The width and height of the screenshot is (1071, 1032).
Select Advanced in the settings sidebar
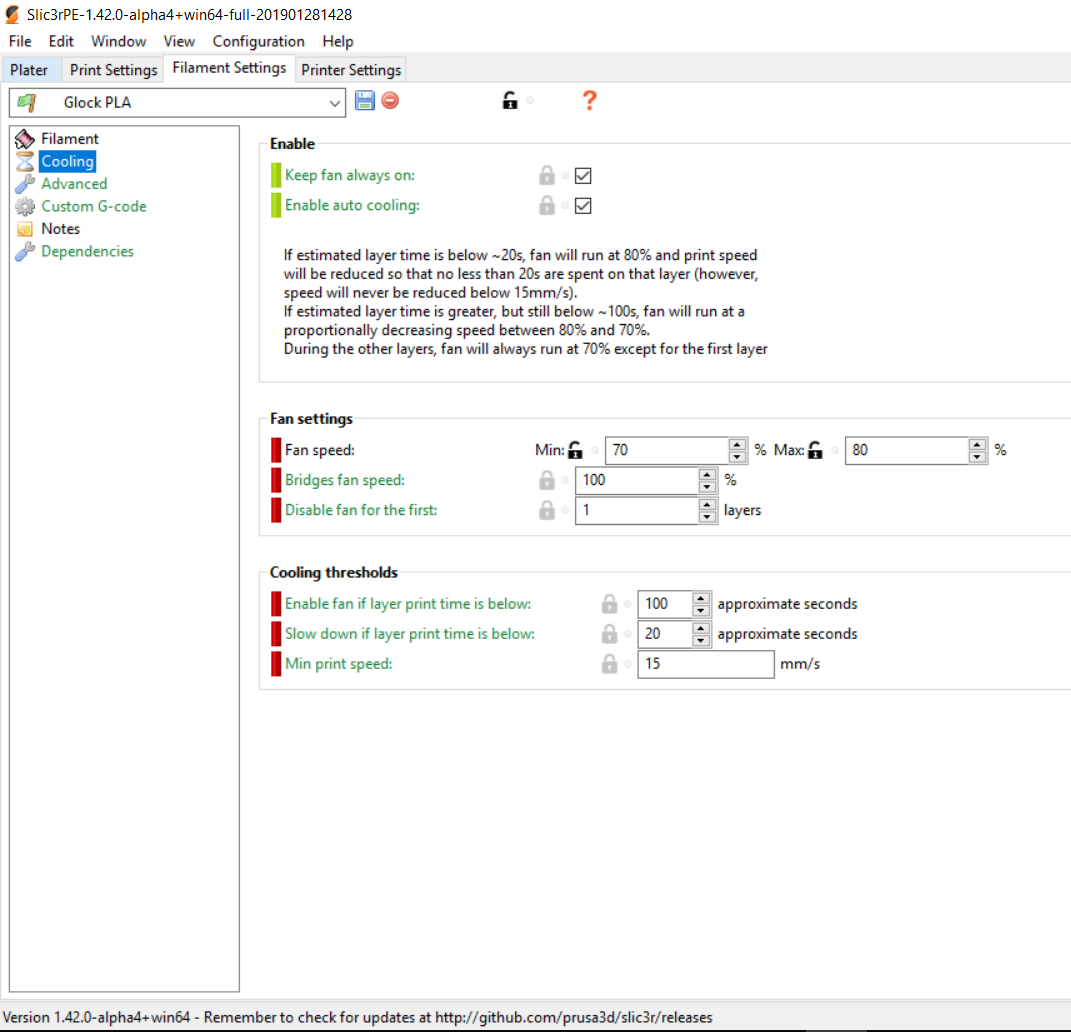coord(74,184)
